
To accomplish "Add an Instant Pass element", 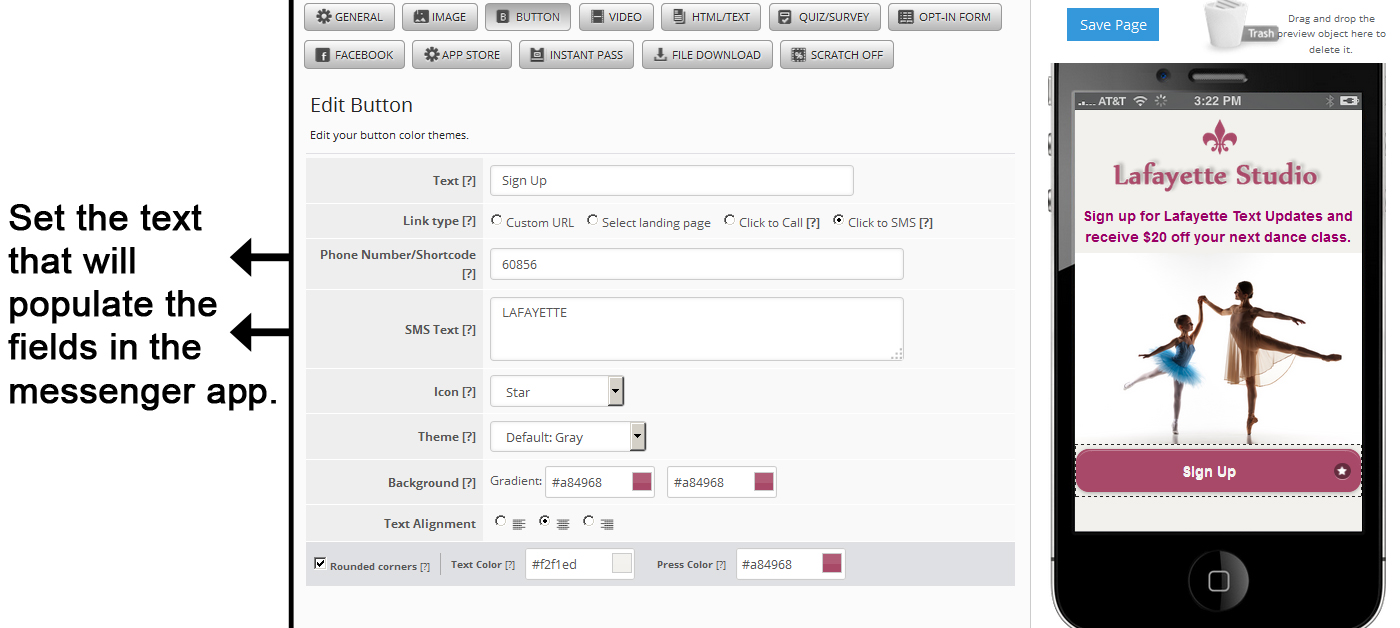I will [x=577, y=55].
